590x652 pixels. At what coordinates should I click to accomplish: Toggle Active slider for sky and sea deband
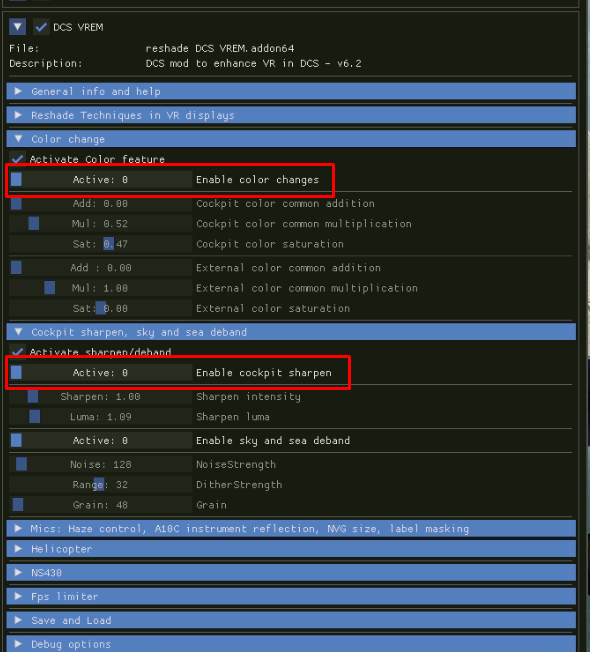click(100, 440)
